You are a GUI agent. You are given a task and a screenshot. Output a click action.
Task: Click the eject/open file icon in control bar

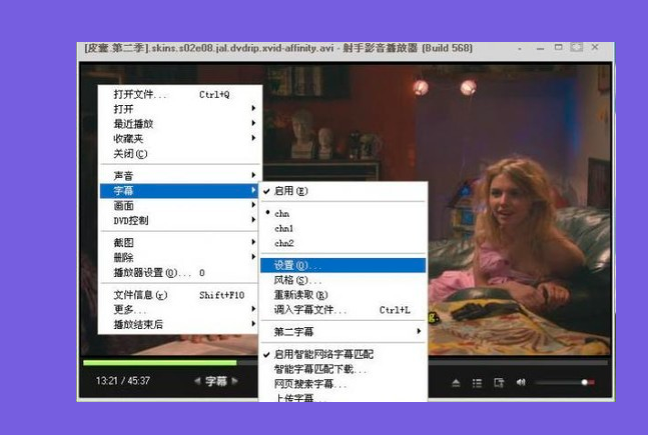[x=456, y=382]
